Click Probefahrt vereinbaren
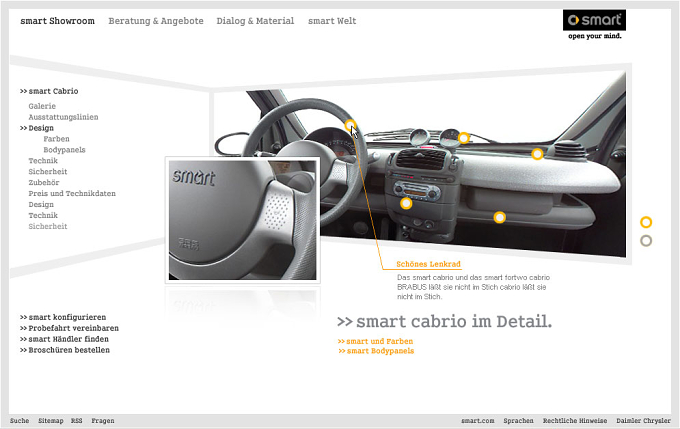This screenshot has height=429, width=680. point(69,328)
